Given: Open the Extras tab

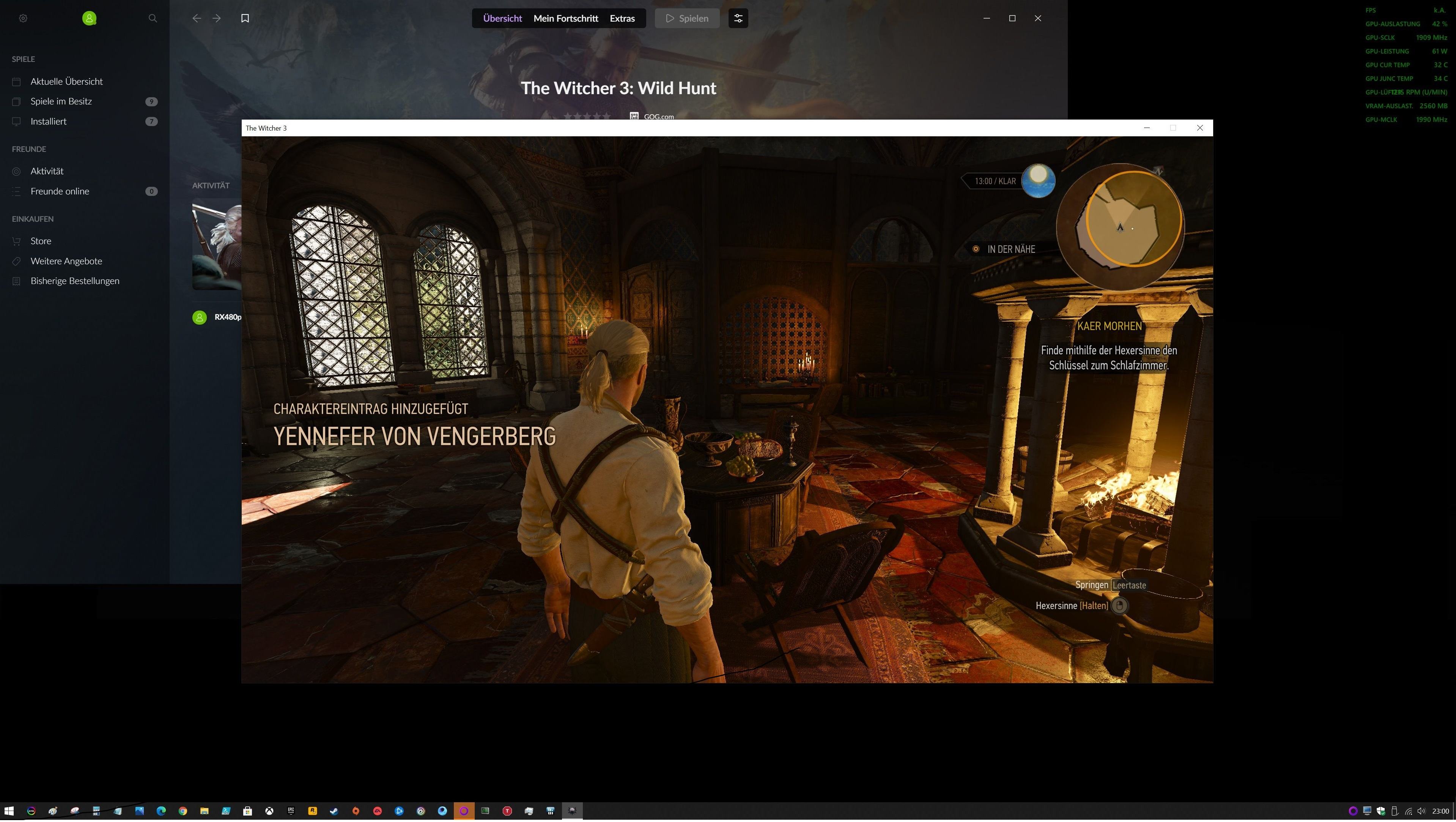Looking at the screenshot, I should coord(622,18).
